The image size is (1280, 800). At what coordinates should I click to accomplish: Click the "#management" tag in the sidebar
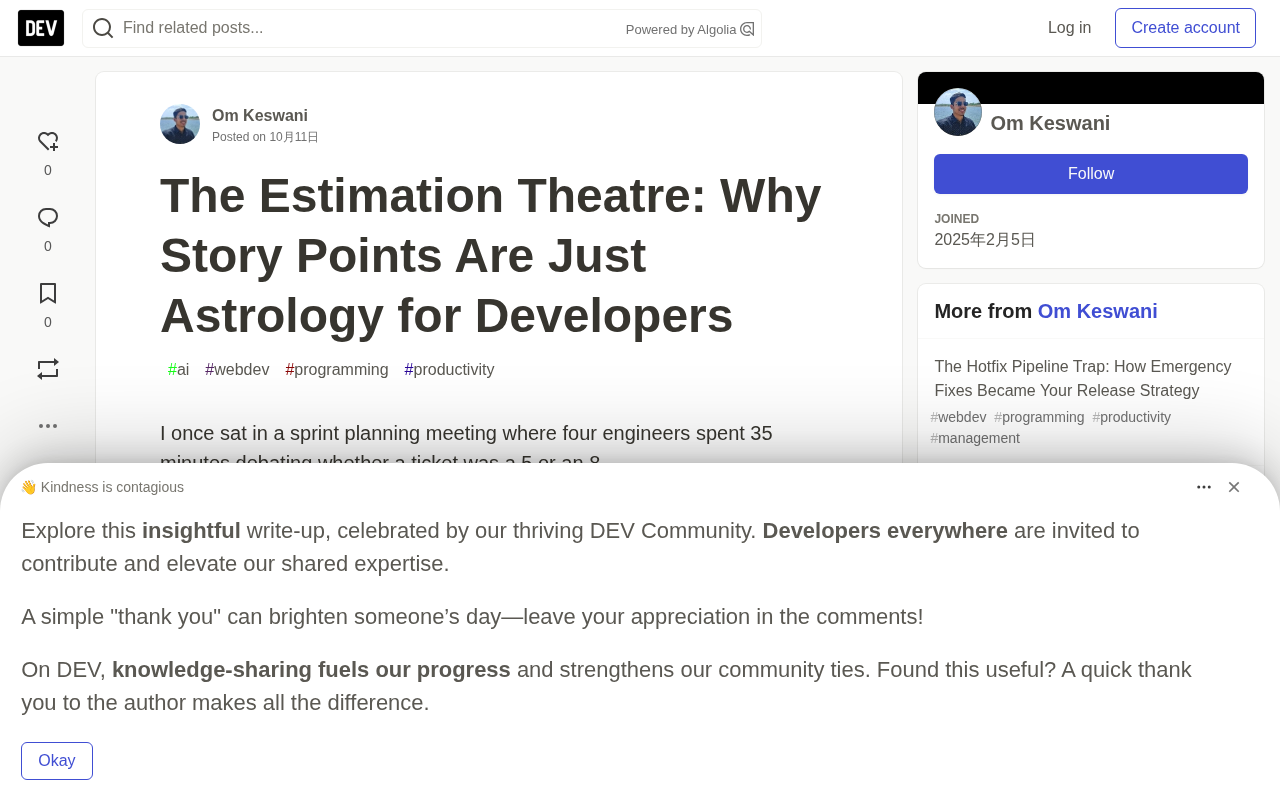click(x=975, y=438)
